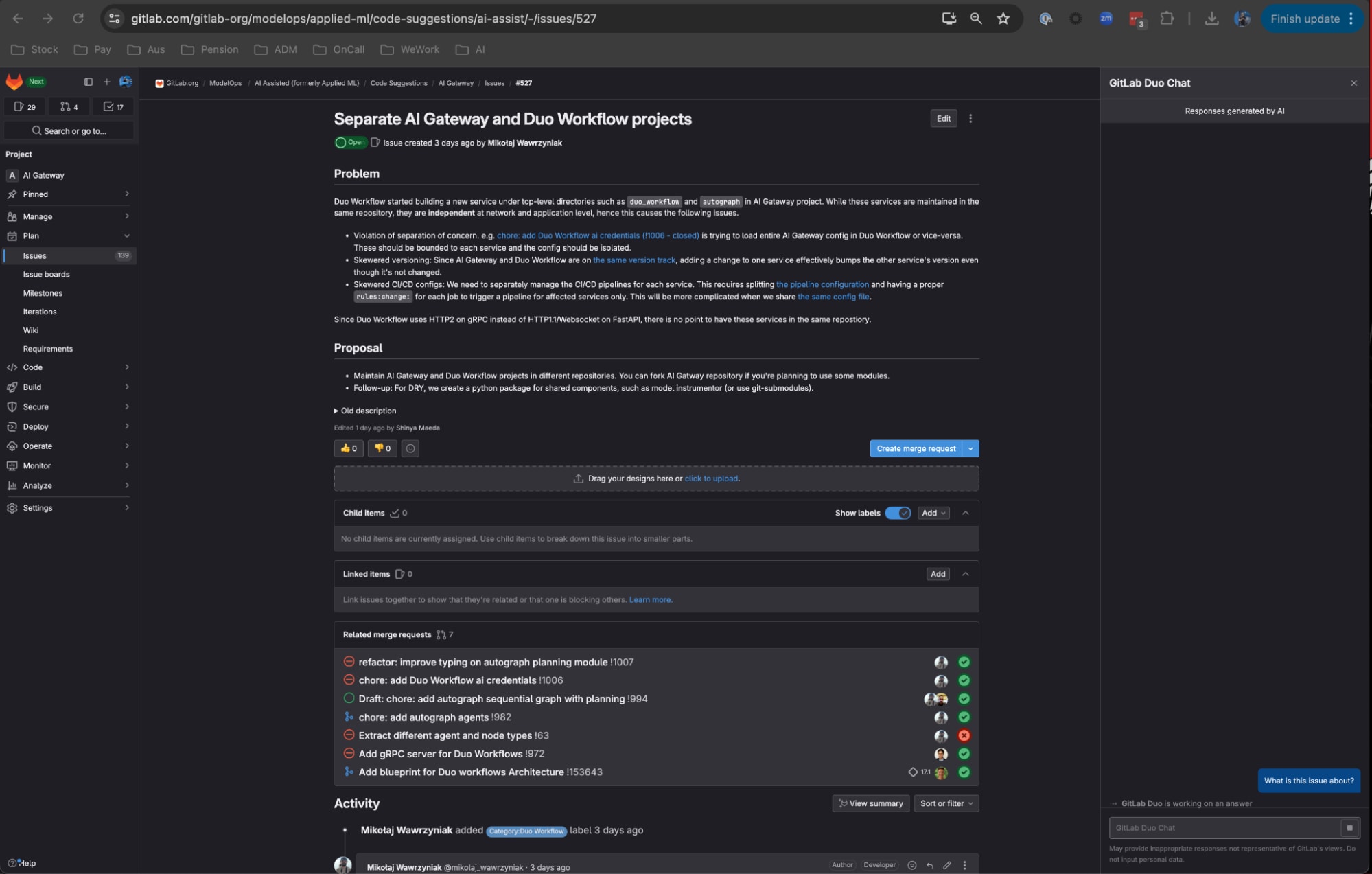Click Search or go to field

coord(69,130)
